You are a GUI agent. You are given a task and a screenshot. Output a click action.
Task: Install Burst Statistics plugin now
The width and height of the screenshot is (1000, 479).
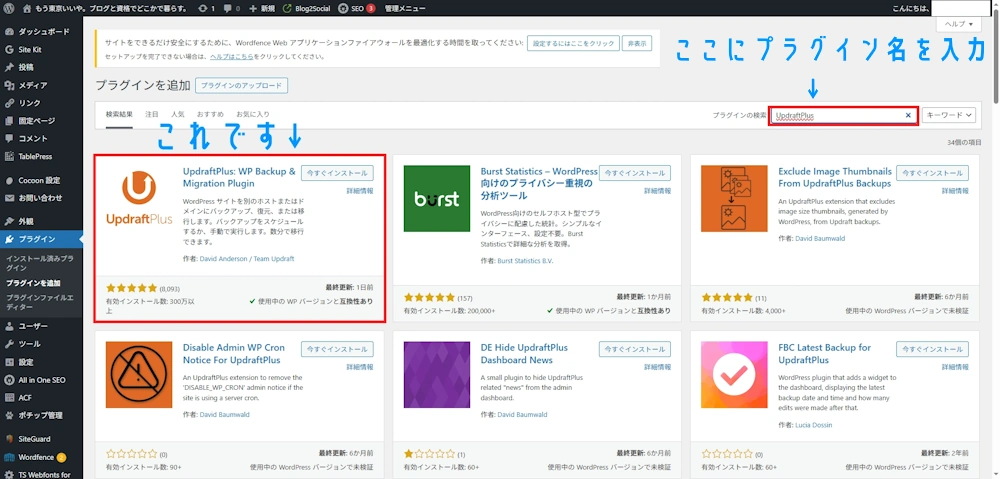[635, 173]
